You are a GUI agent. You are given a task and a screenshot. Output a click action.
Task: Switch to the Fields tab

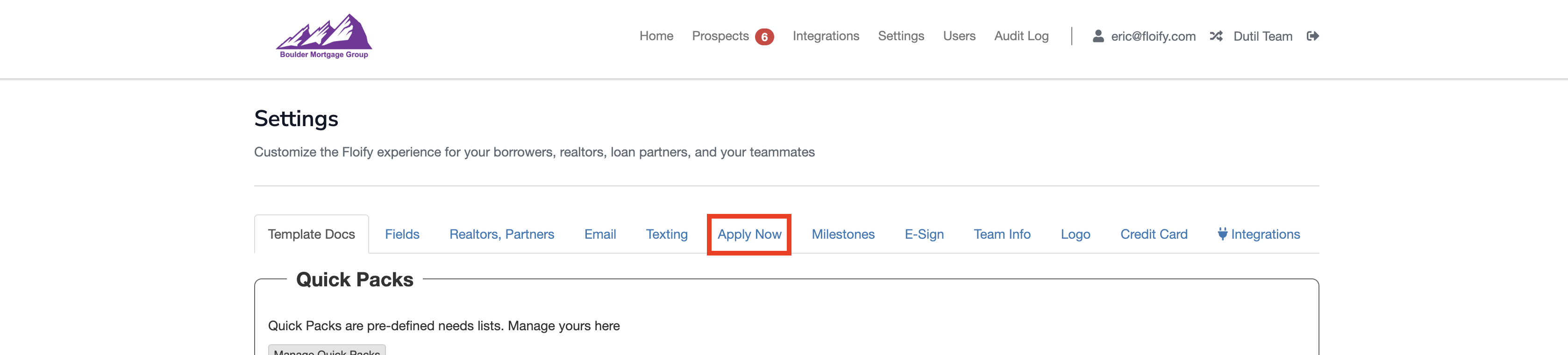pos(402,234)
